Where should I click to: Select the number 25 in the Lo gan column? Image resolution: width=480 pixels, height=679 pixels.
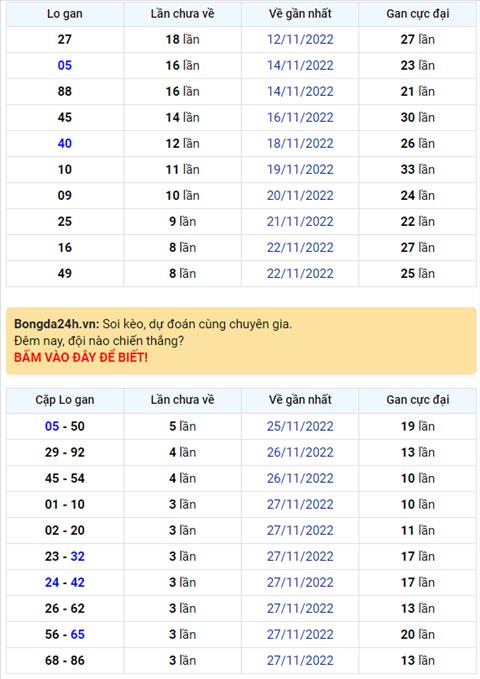65,221
